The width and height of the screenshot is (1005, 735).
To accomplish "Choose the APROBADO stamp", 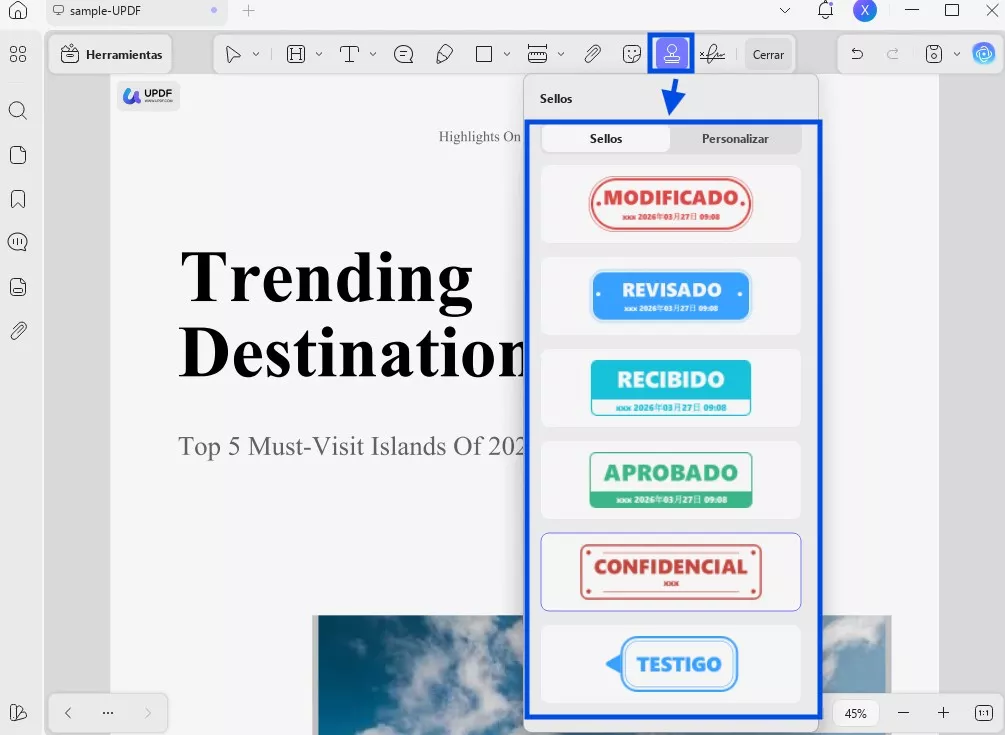I will click(x=670, y=480).
